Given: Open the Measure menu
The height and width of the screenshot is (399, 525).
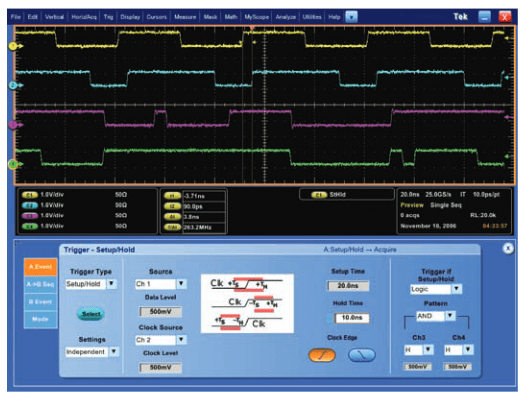Looking at the screenshot, I should point(185,17).
